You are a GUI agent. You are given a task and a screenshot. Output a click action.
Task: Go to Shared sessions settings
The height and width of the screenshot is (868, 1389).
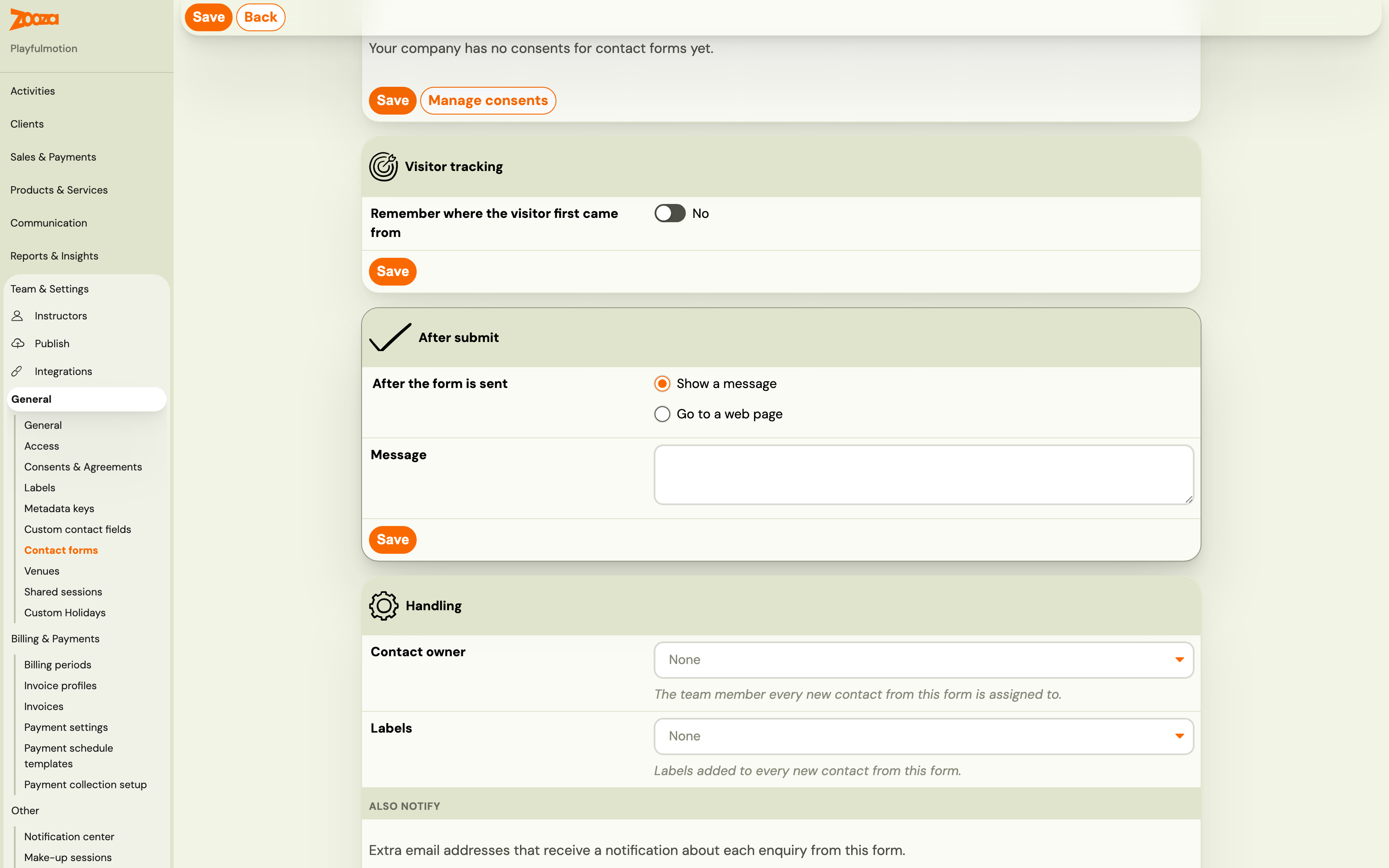pos(63,592)
